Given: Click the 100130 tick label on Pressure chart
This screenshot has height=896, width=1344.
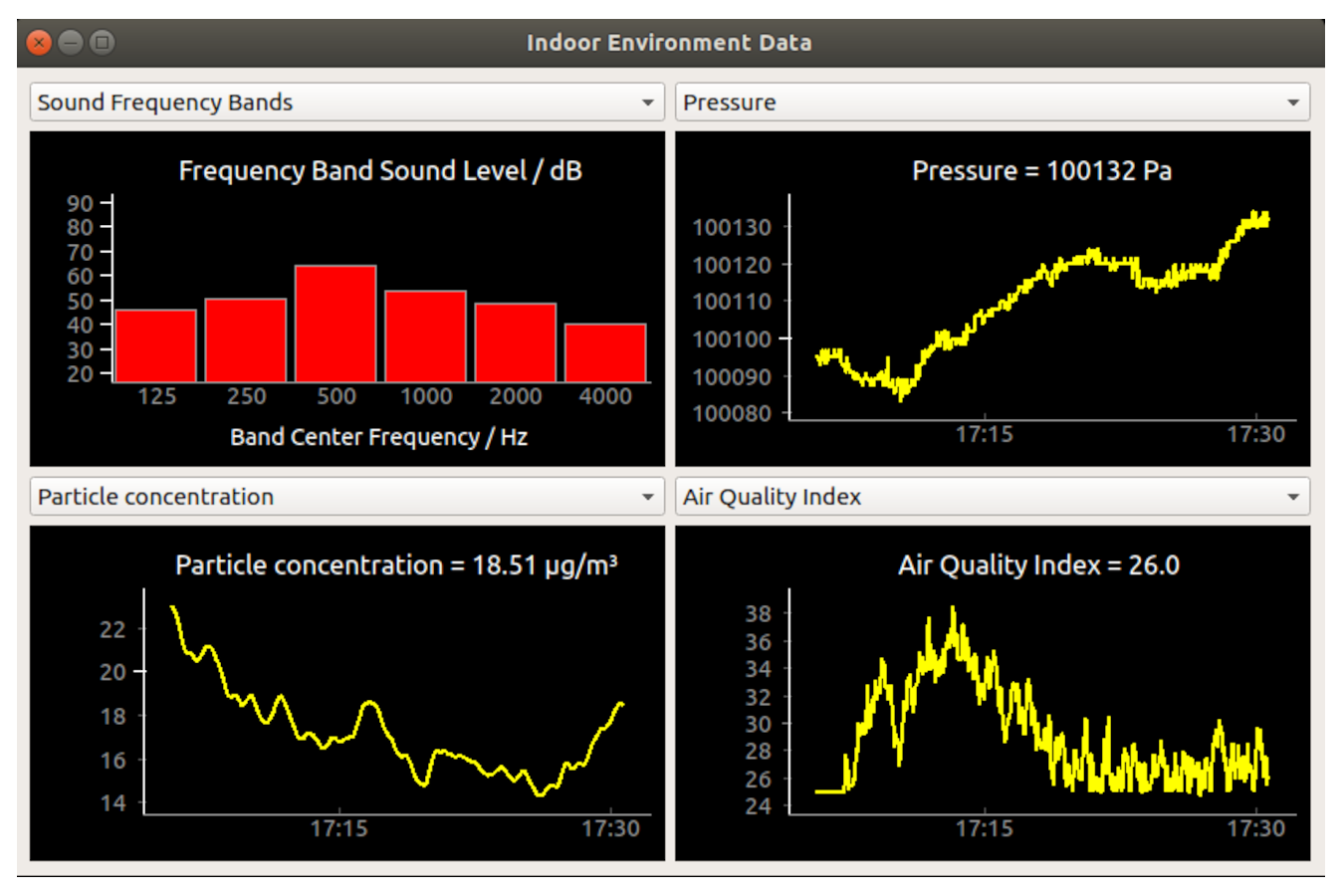Looking at the screenshot, I should pyautogui.click(x=732, y=228).
